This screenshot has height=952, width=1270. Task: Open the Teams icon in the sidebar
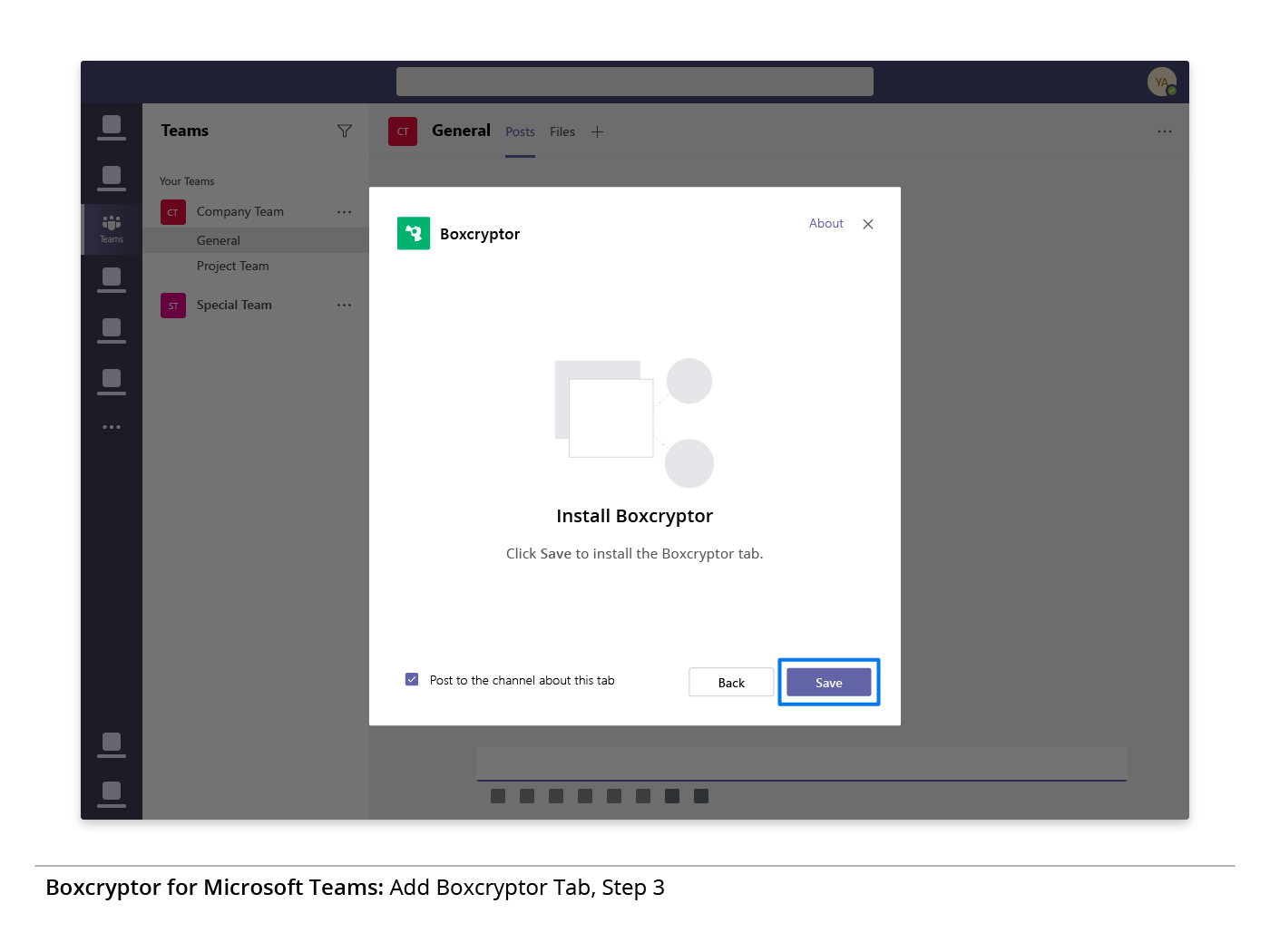click(x=112, y=228)
